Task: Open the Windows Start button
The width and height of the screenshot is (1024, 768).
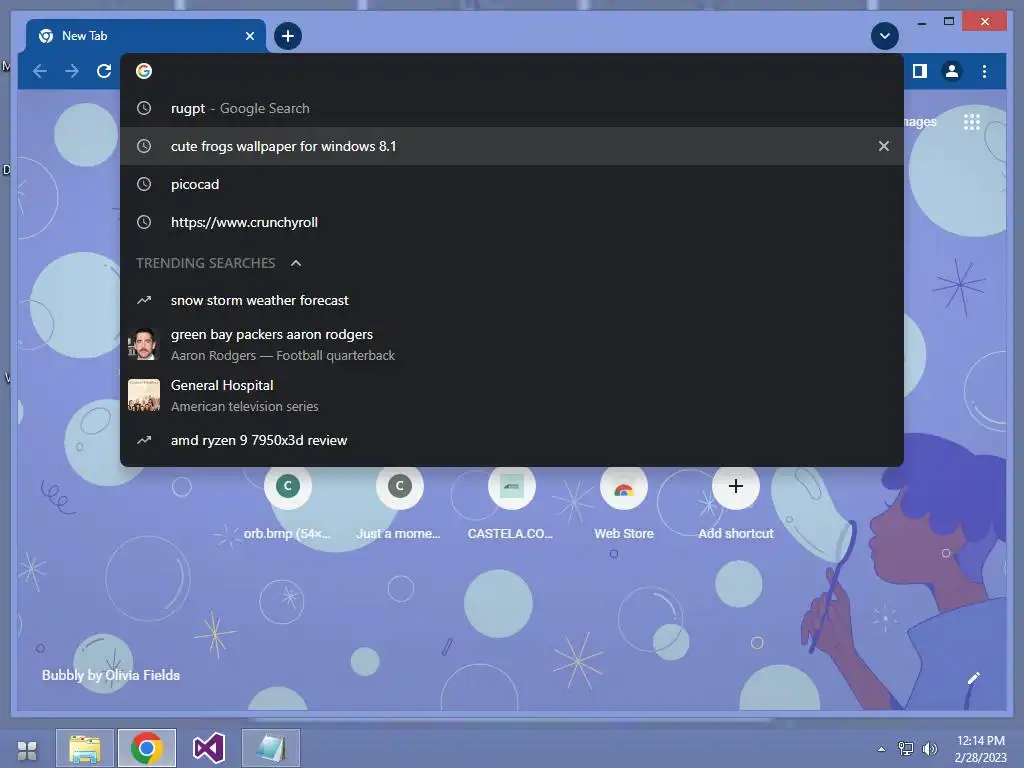Action: pyautogui.click(x=27, y=750)
